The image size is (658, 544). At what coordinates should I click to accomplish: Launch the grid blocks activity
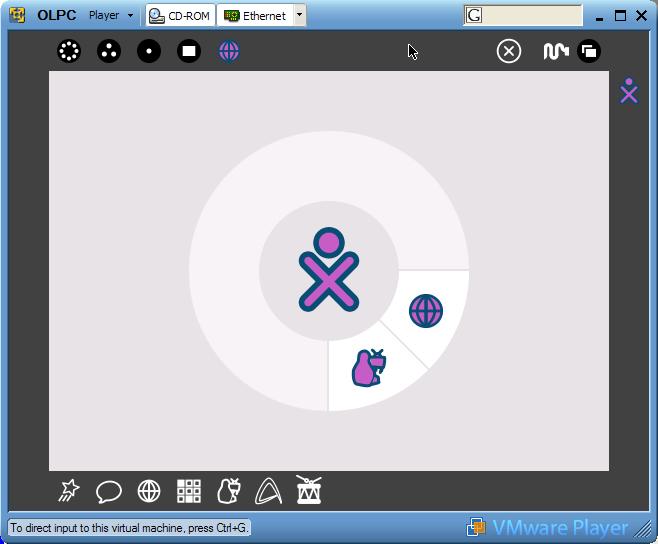(x=189, y=491)
